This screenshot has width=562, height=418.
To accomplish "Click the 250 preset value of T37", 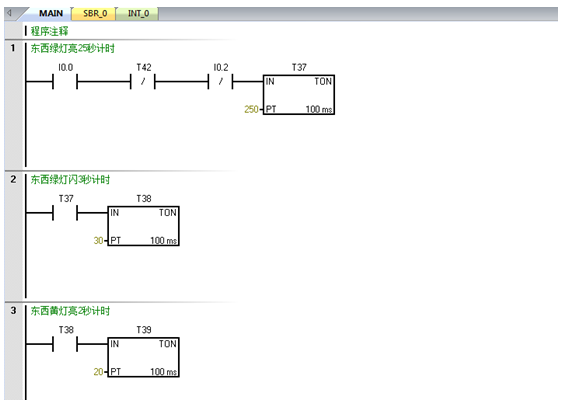I will pyautogui.click(x=251, y=109).
